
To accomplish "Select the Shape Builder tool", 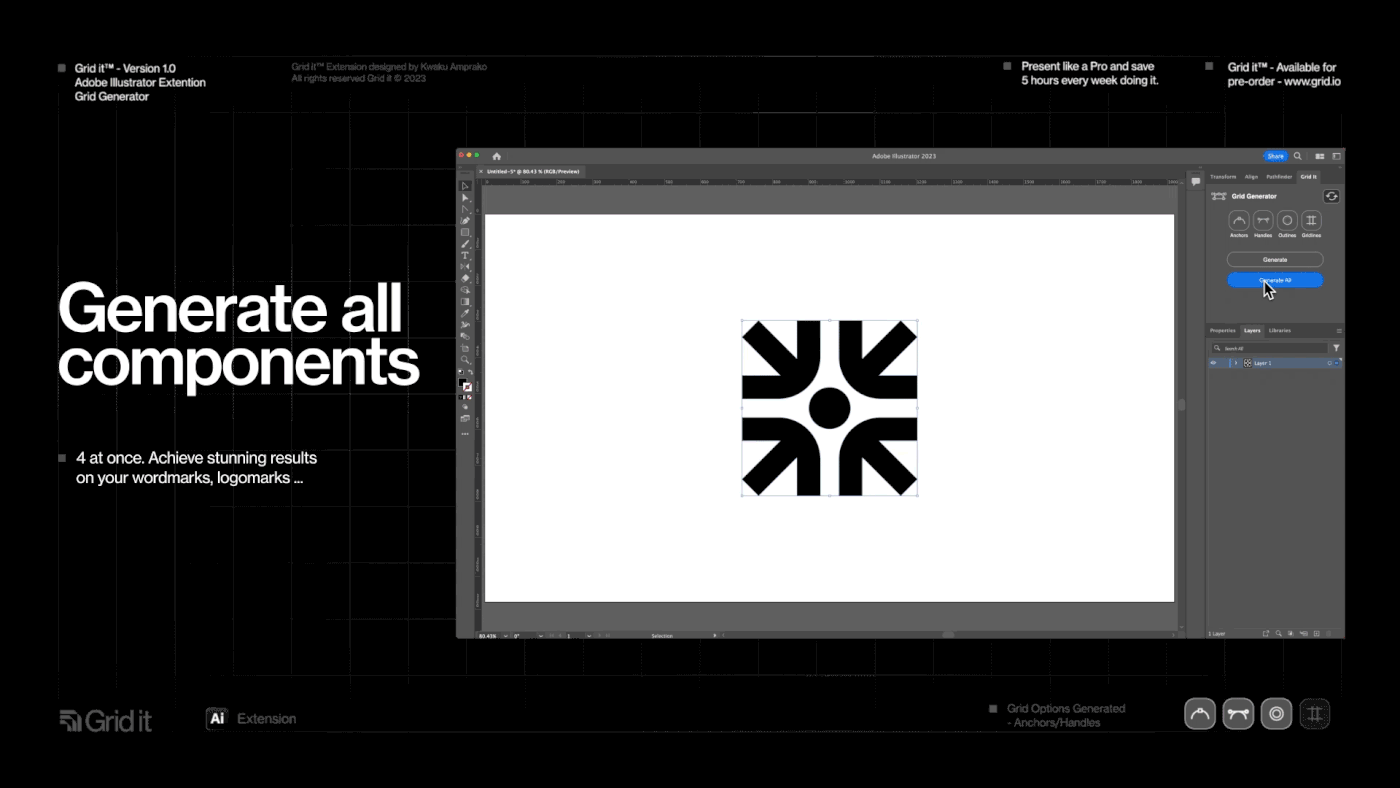I will point(465,290).
